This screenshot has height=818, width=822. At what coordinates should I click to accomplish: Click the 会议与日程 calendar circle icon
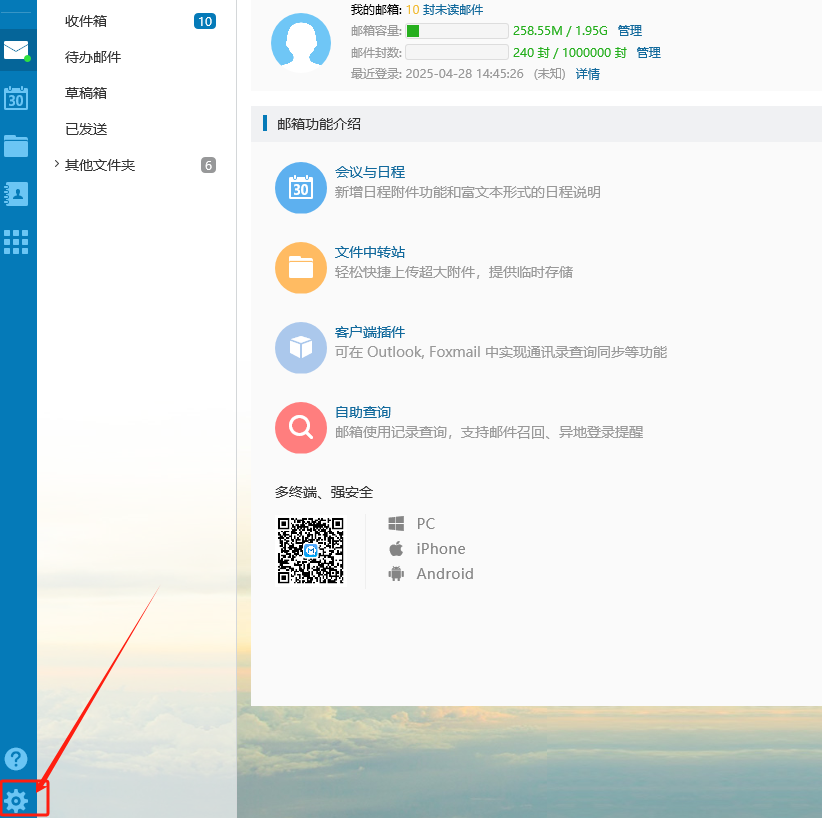[x=301, y=188]
